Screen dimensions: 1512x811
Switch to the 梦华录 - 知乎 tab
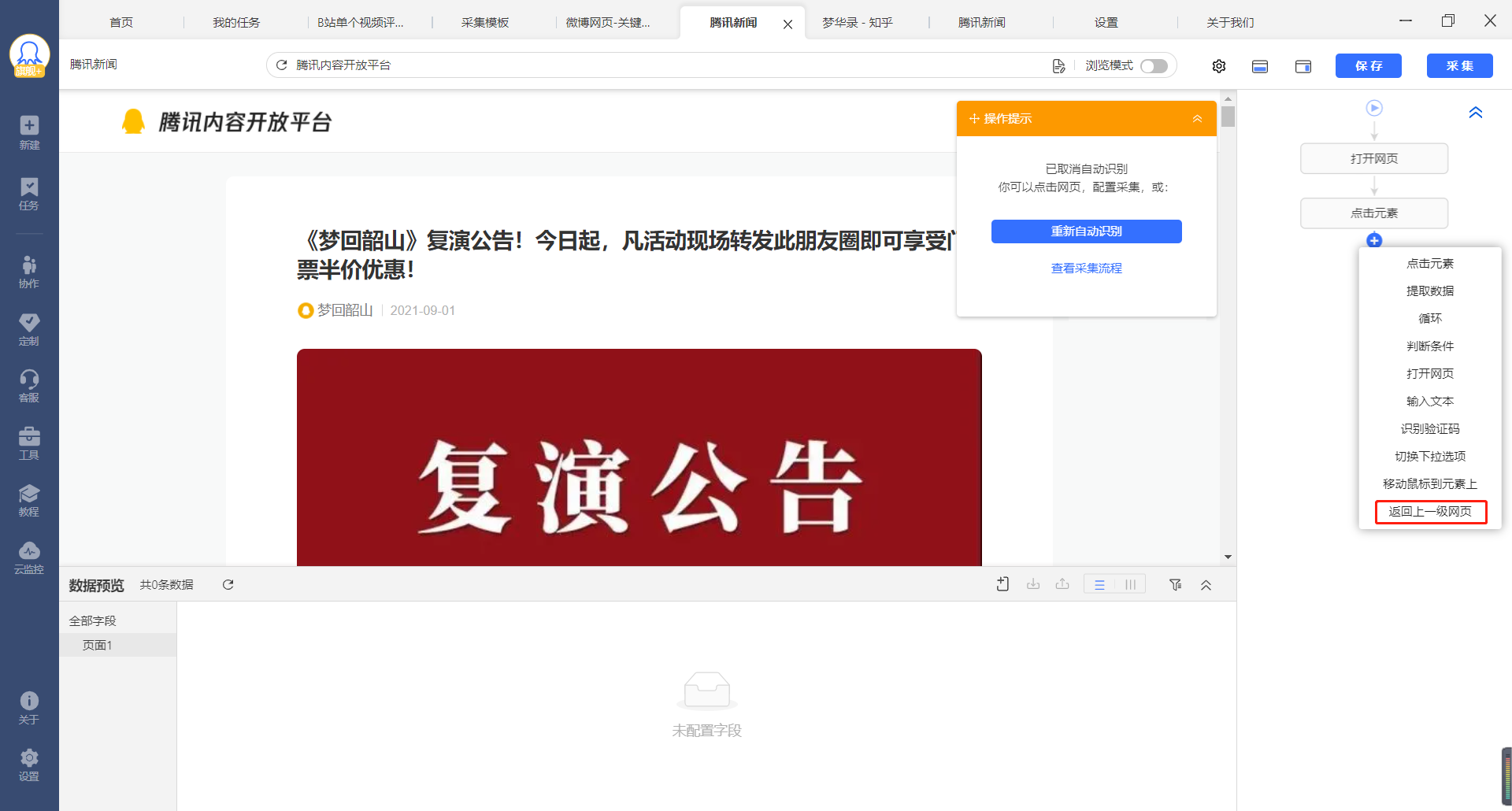tap(857, 23)
